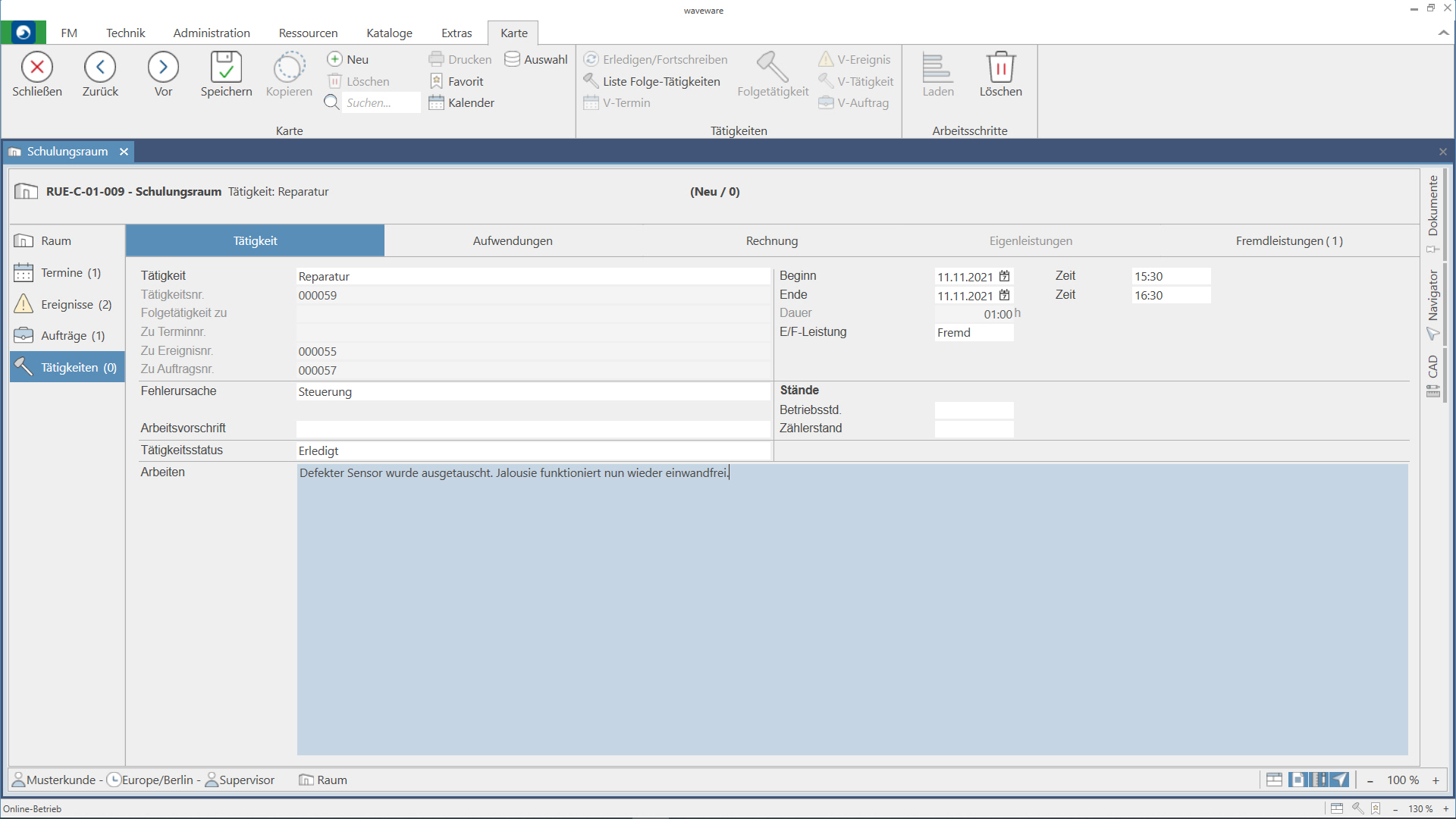1456x819 pixels.
Task: Switch to the Aufwendungen tab
Action: point(513,241)
